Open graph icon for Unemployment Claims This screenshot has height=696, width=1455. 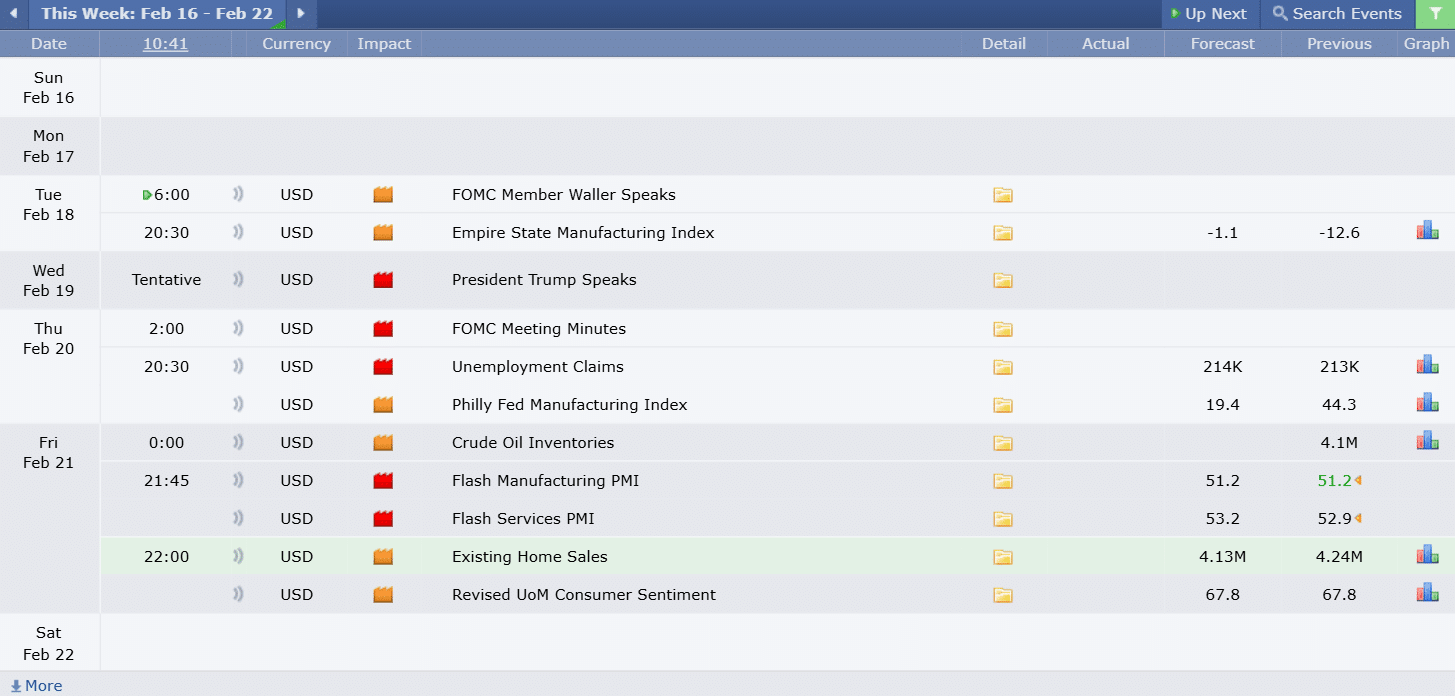pyautogui.click(x=1427, y=366)
